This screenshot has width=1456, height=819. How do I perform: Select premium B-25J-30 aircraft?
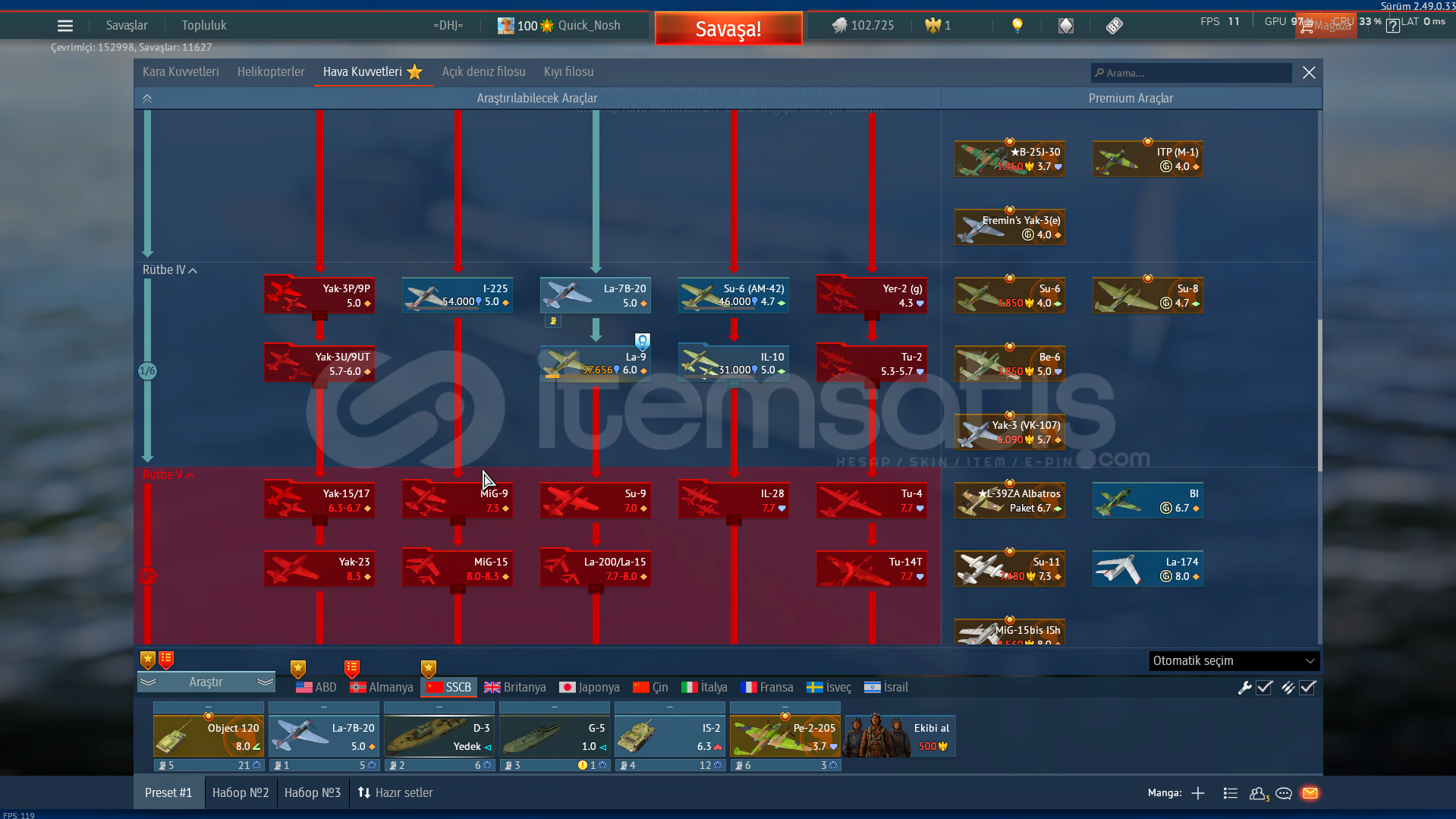1010,159
